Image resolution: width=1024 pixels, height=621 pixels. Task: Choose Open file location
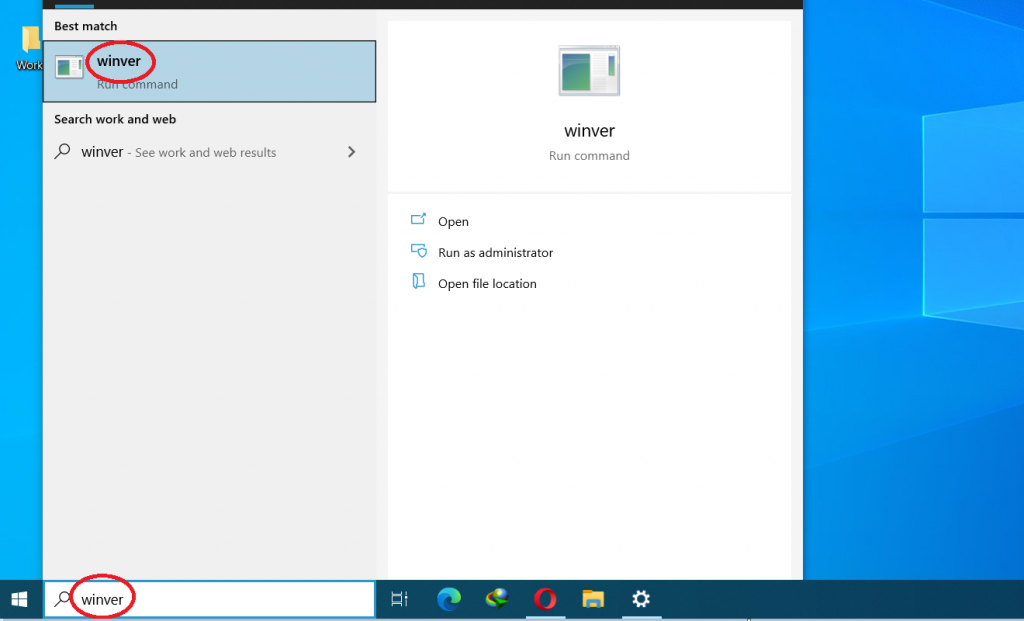(487, 284)
